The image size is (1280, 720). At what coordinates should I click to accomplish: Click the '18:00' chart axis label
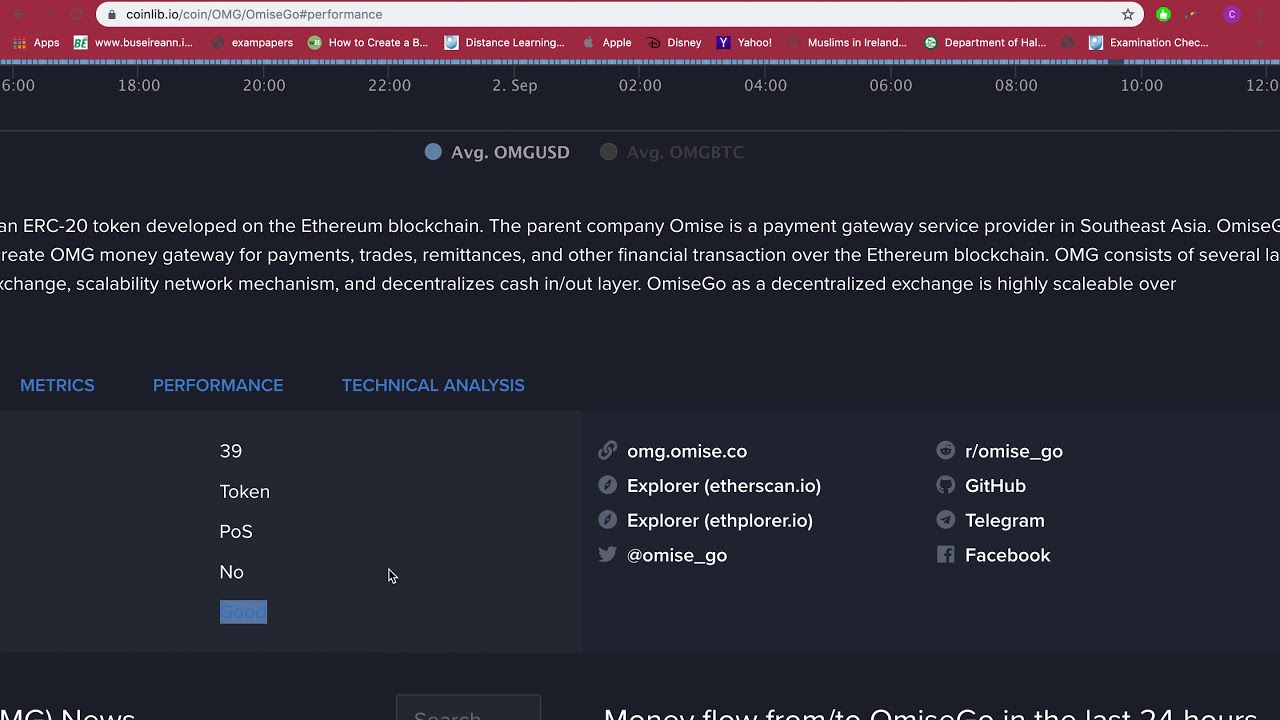pos(139,86)
